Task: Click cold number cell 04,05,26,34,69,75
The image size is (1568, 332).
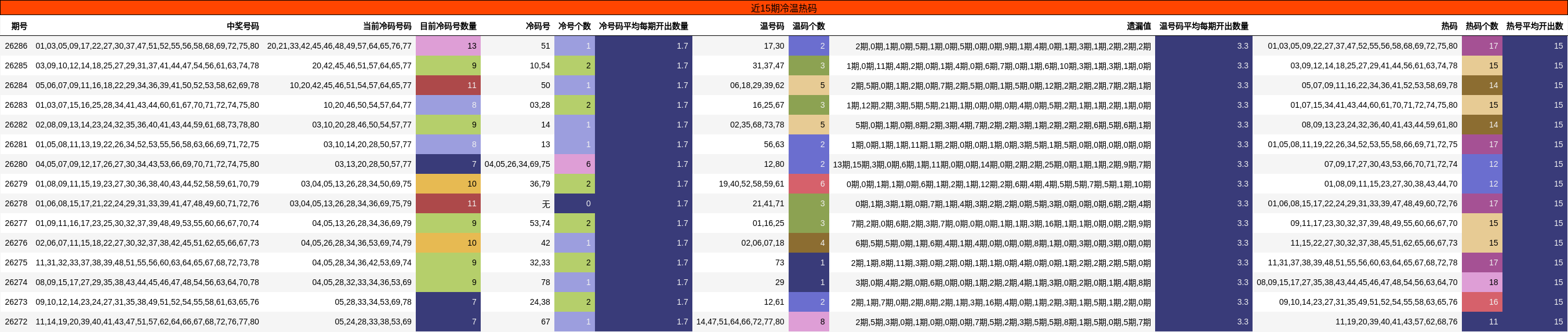Action: 517,164
